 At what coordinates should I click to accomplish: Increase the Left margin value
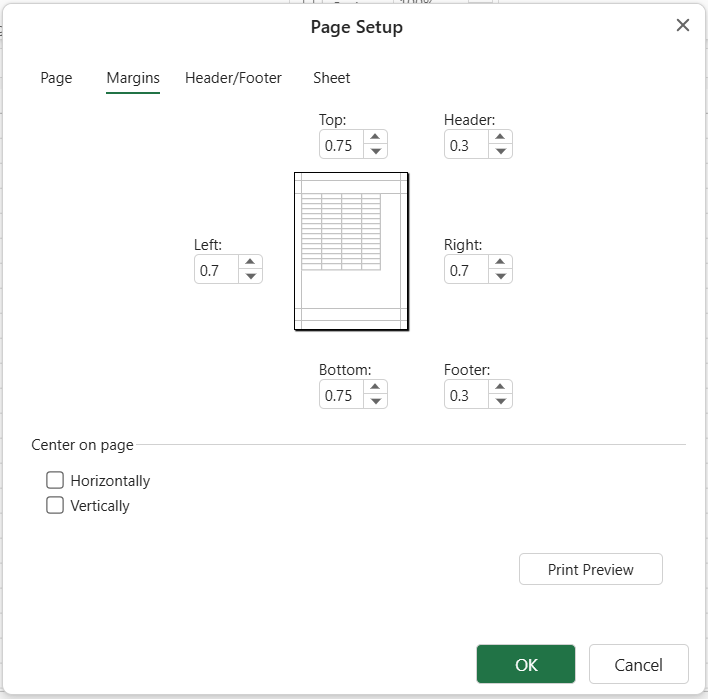(x=251, y=262)
